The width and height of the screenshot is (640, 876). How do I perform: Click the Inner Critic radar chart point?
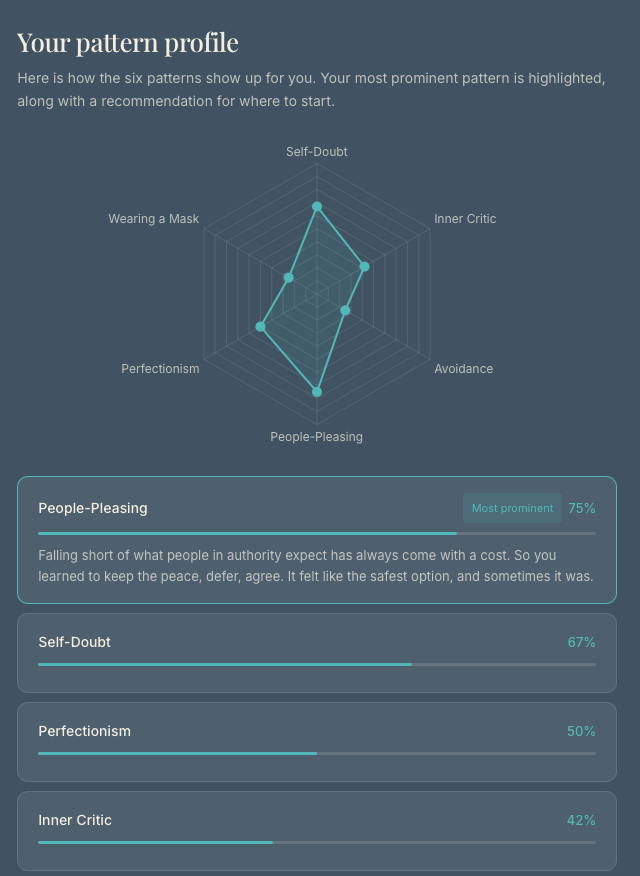click(x=364, y=266)
